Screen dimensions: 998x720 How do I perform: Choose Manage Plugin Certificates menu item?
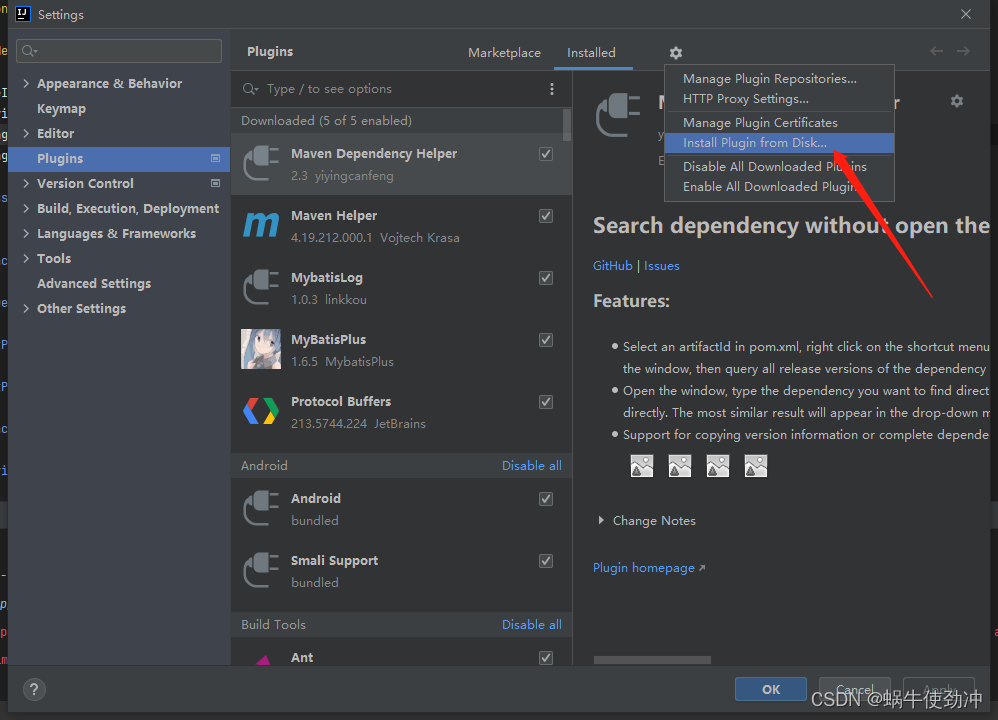click(x=779, y=123)
